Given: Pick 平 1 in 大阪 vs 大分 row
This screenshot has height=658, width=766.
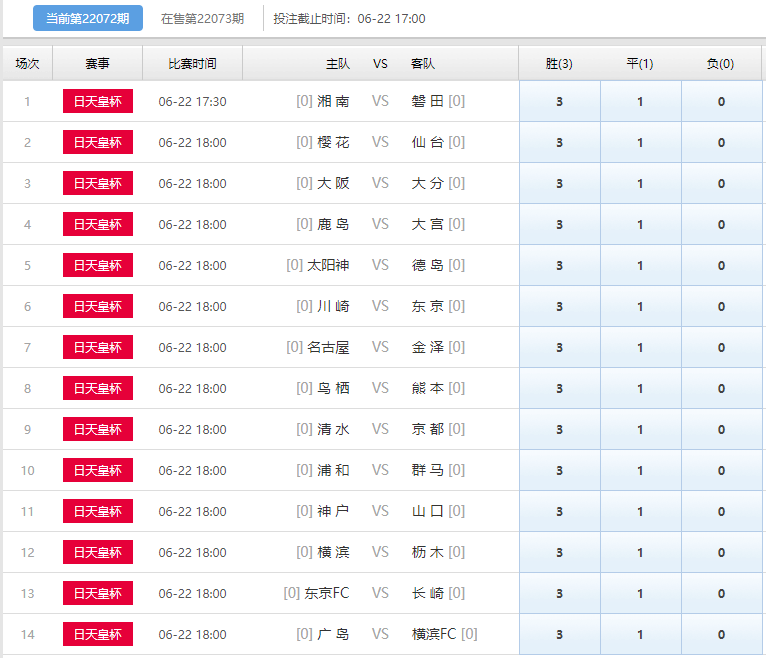Looking at the screenshot, I should click(640, 184).
